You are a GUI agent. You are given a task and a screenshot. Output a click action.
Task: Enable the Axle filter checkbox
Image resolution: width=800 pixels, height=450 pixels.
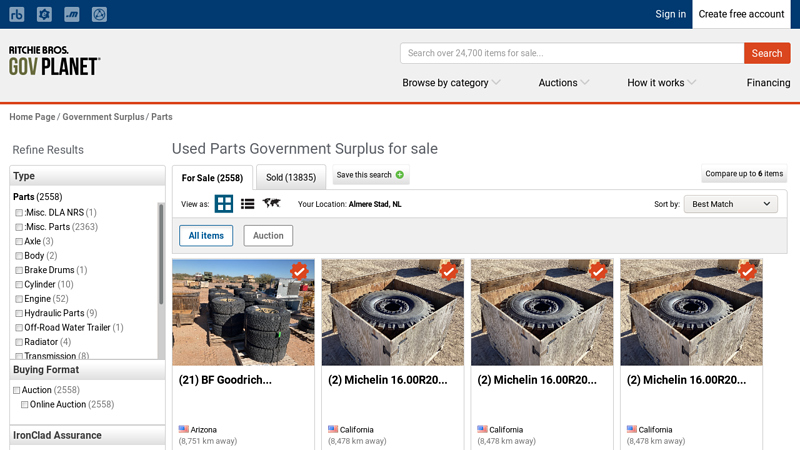point(19,241)
